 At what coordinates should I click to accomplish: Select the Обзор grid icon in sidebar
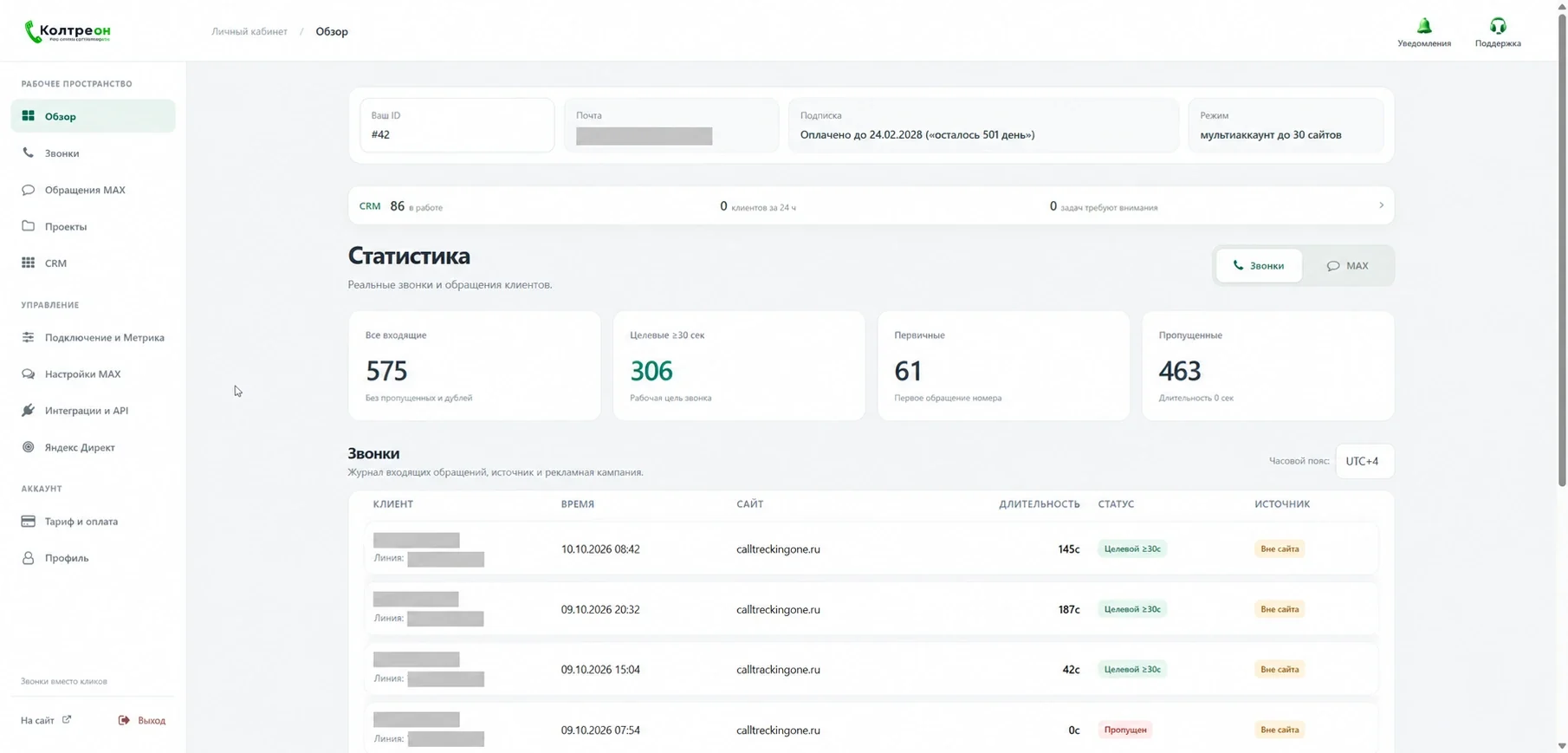pyautogui.click(x=29, y=116)
